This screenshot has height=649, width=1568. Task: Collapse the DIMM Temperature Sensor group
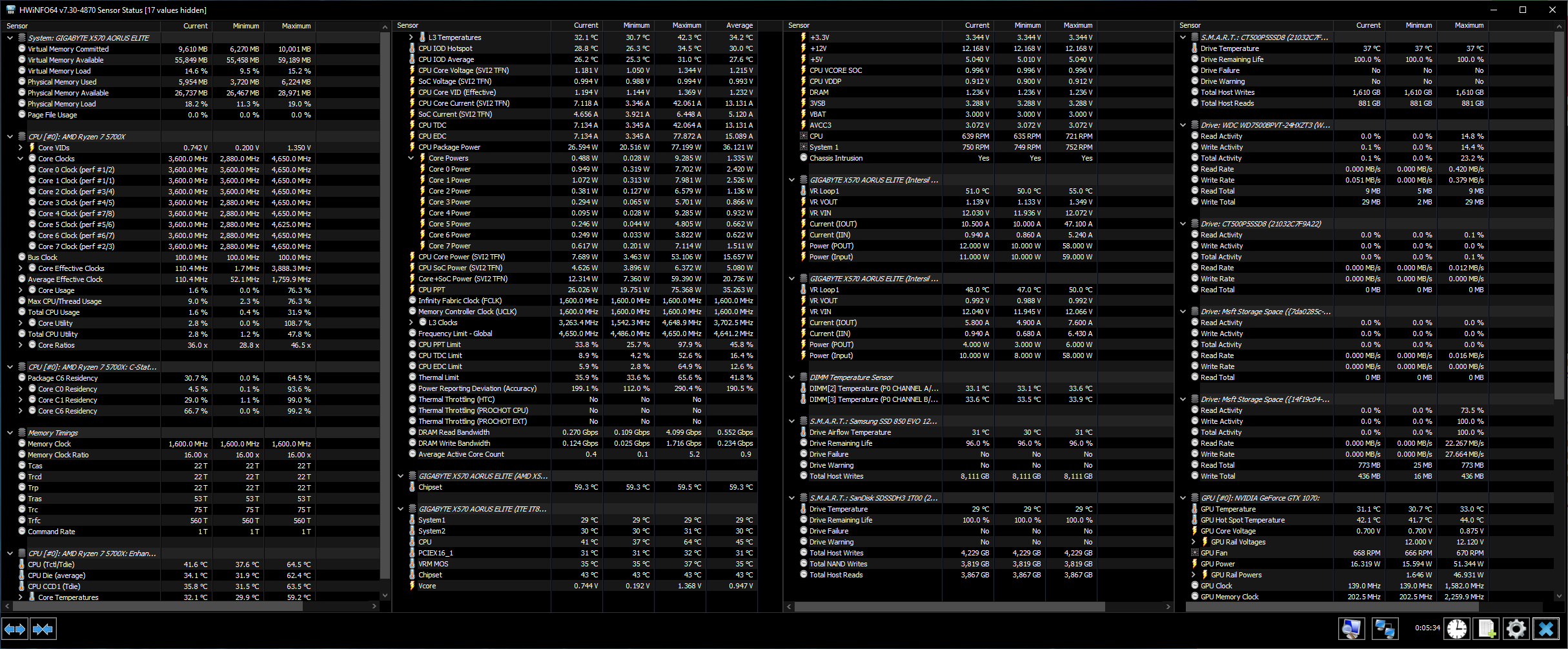792,377
